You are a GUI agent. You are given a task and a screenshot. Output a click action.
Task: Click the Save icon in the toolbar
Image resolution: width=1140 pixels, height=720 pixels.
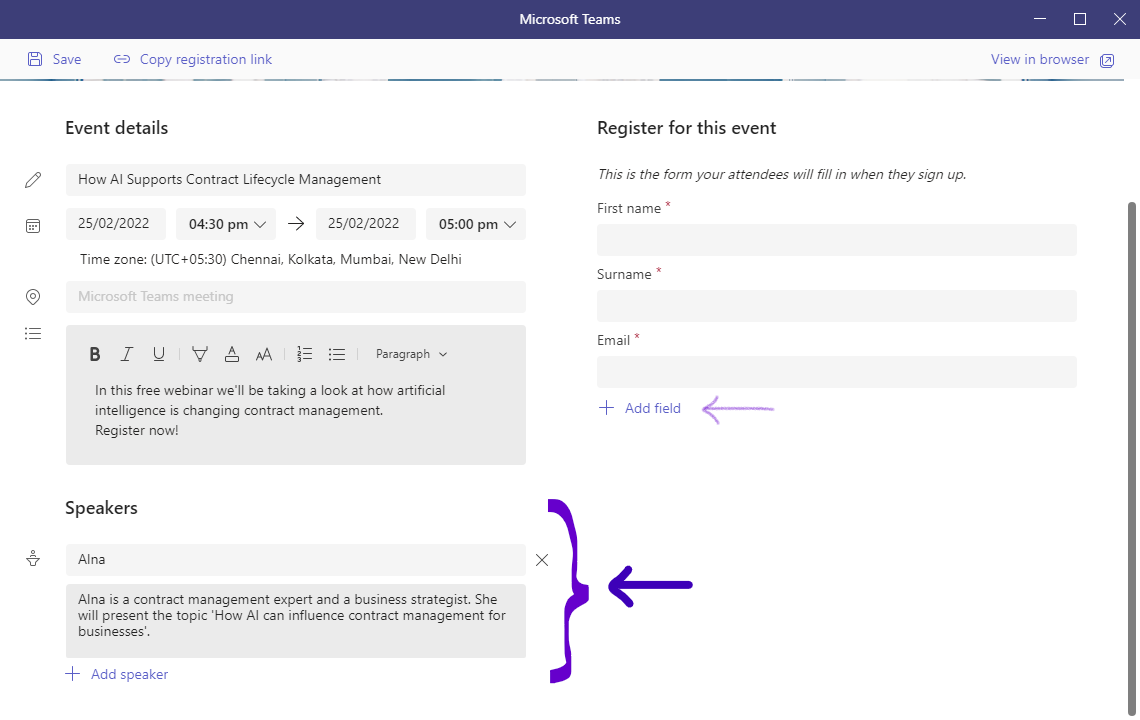point(36,59)
